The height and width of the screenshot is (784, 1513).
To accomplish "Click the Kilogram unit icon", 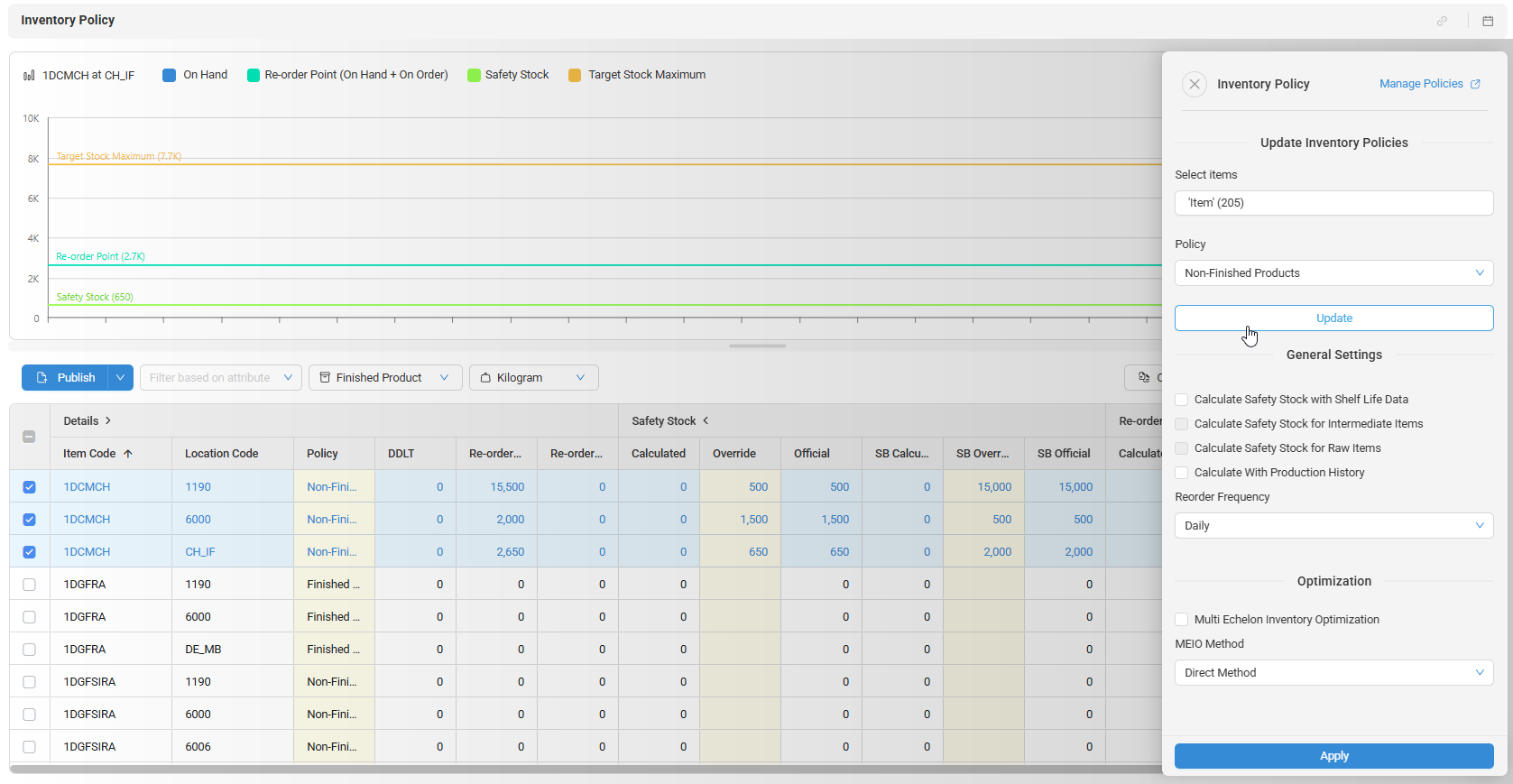I will click(485, 378).
